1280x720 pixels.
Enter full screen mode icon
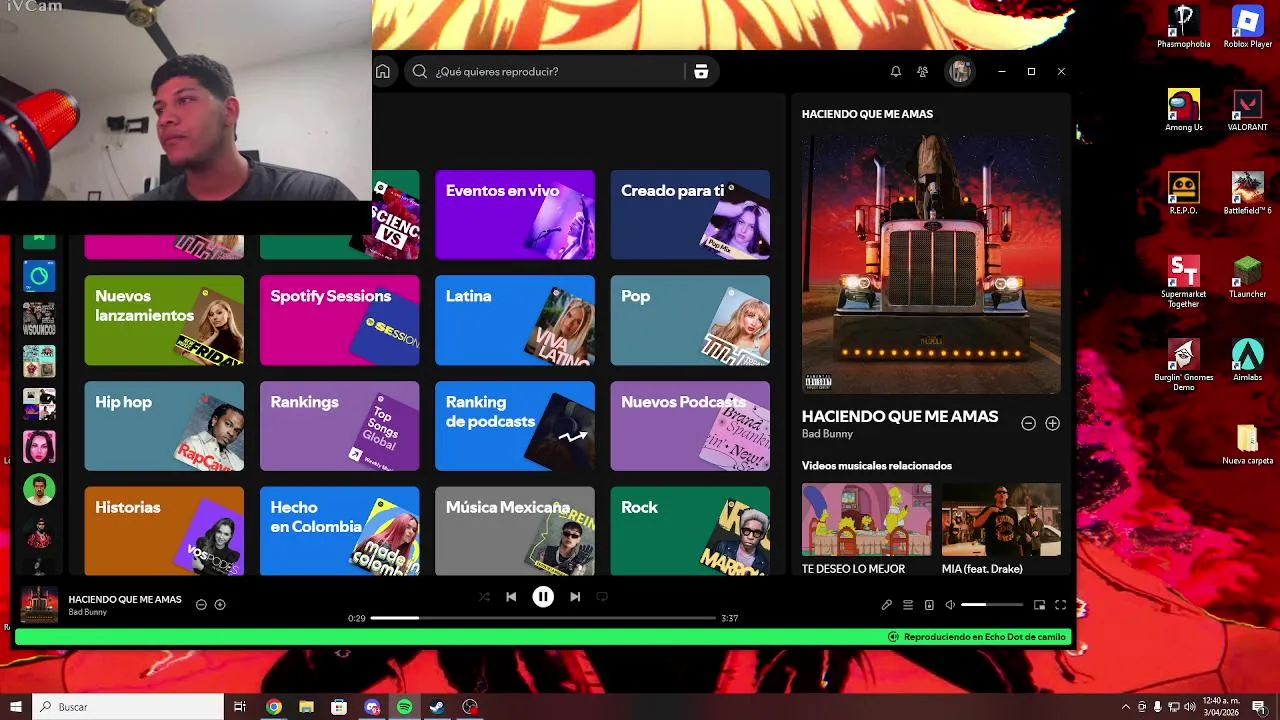coord(1061,605)
